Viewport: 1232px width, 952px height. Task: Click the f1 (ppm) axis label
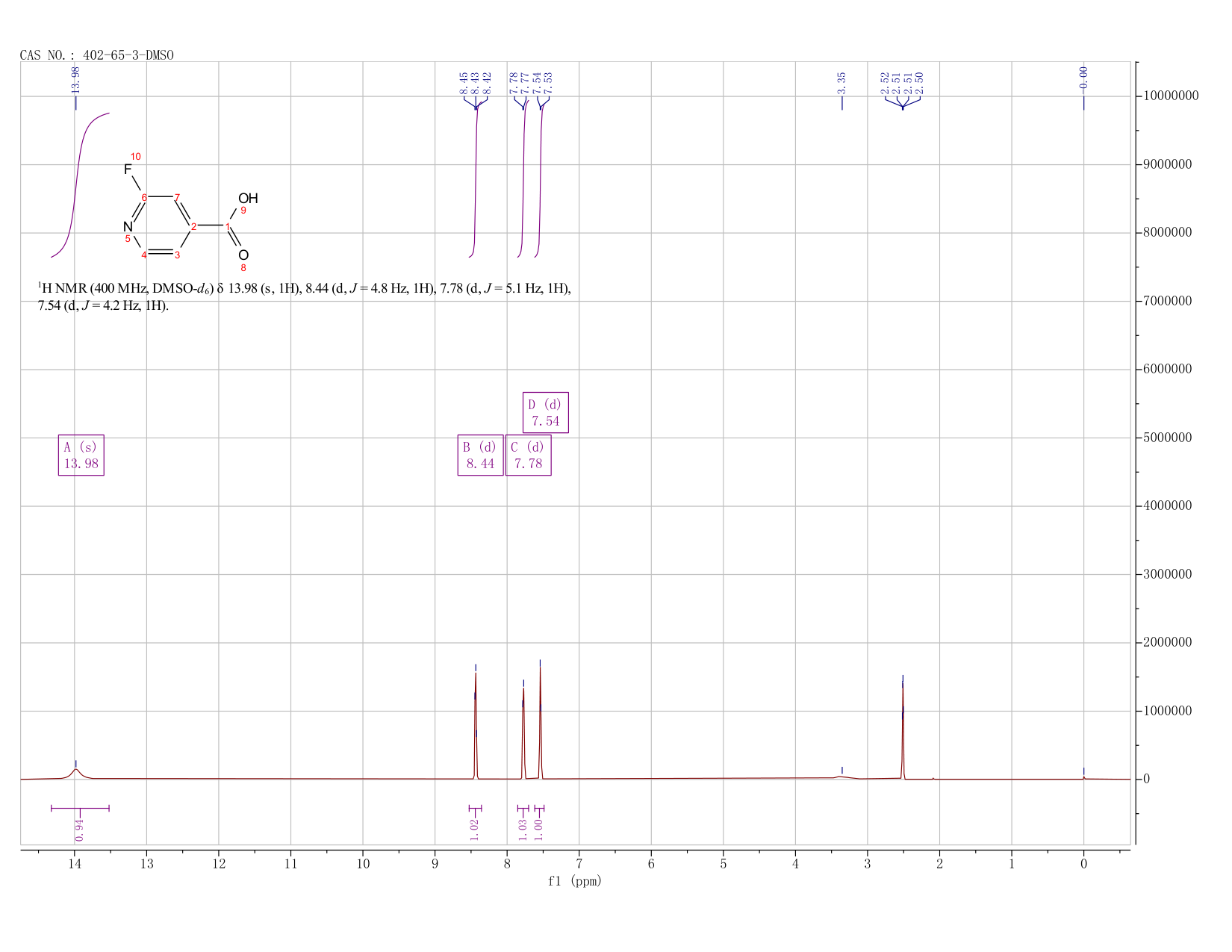pos(575,881)
